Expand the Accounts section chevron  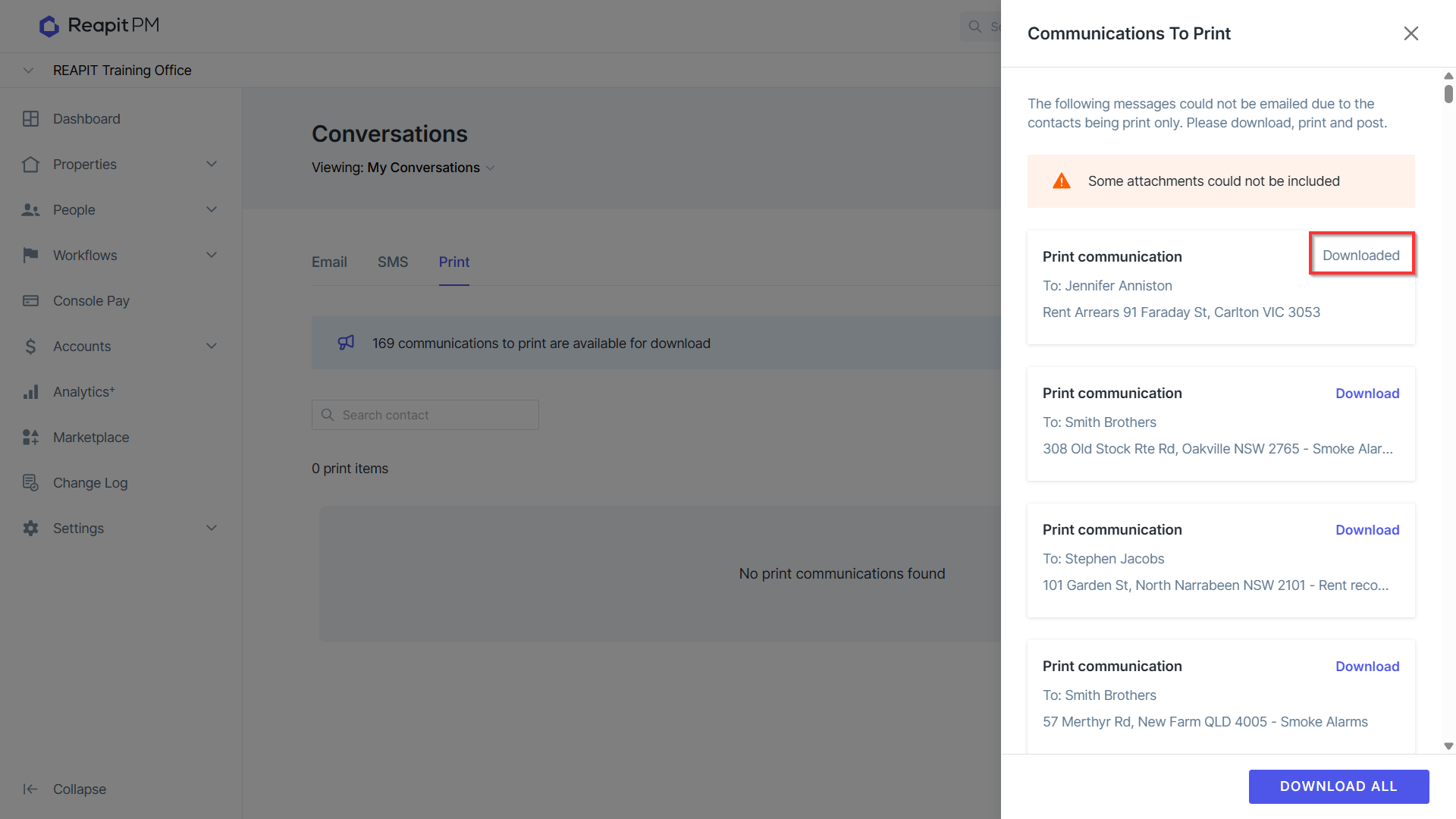(x=212, y=347)
